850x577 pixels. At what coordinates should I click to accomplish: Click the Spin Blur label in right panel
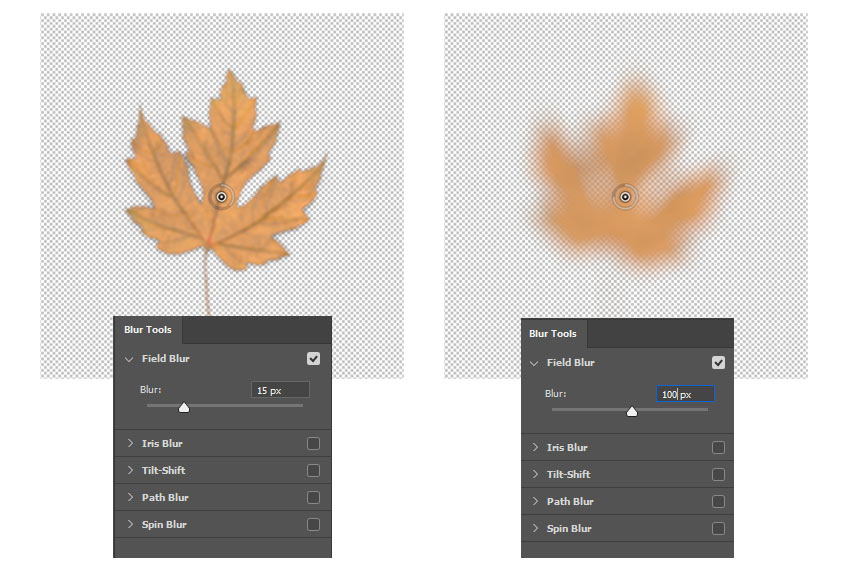569,528
